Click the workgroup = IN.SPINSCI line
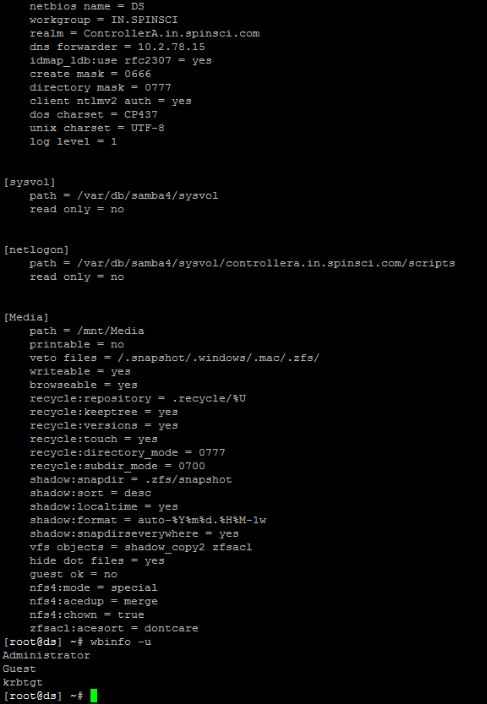Screen dimensions: 487x704 tap(104, 20)
